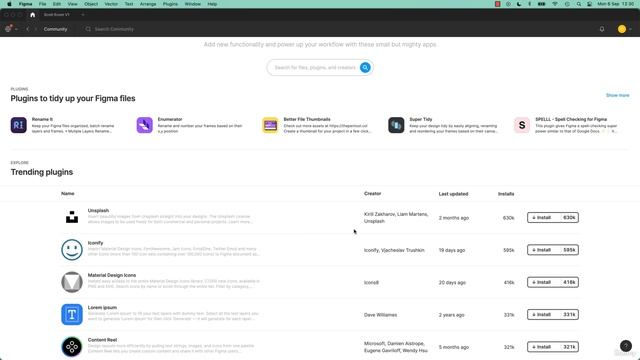Open the Super Tidy plugin icon
The image size is (640, 360).
coord(396,125)
